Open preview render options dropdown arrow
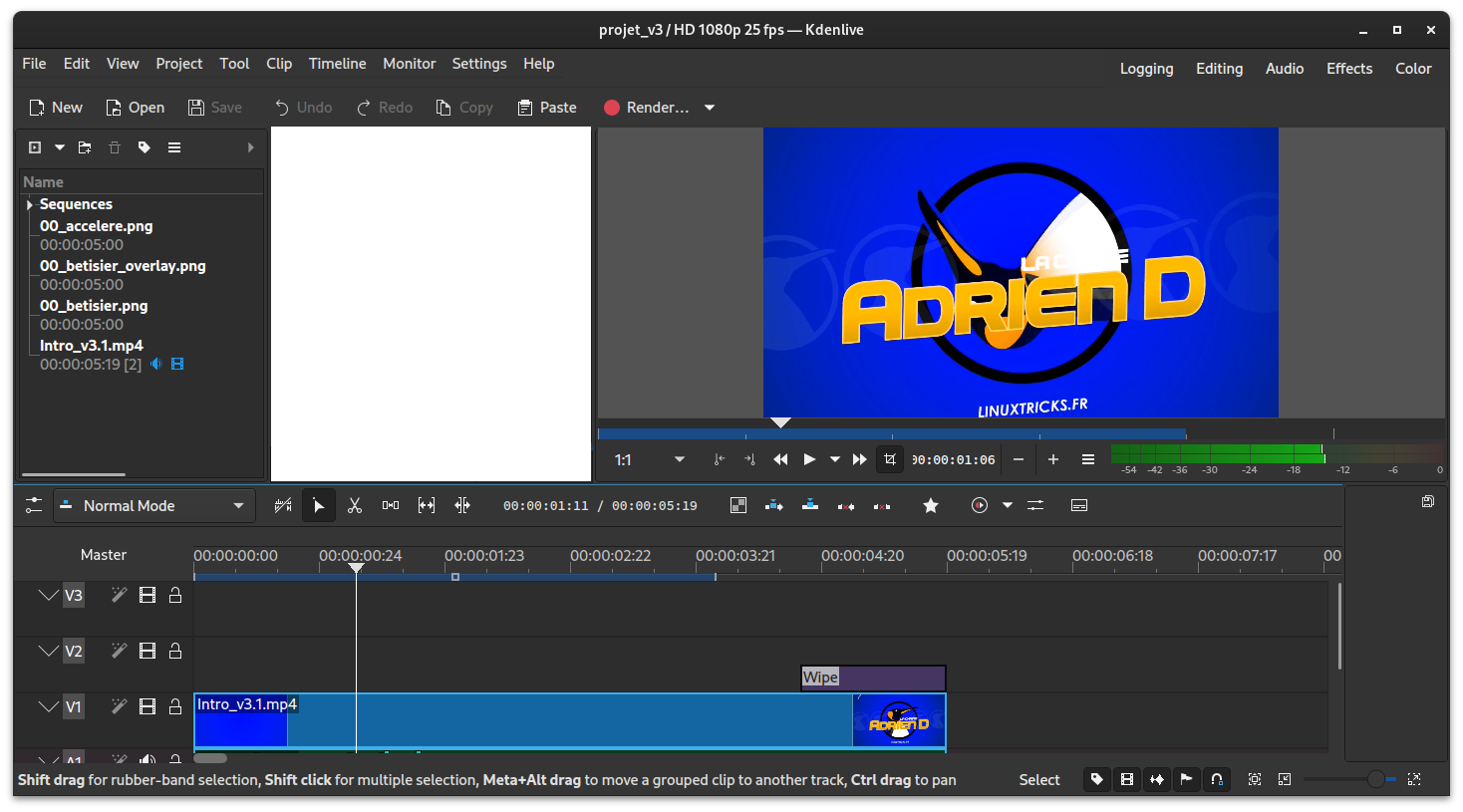This screenshot has height=812, width=1463. (1008, 506)
